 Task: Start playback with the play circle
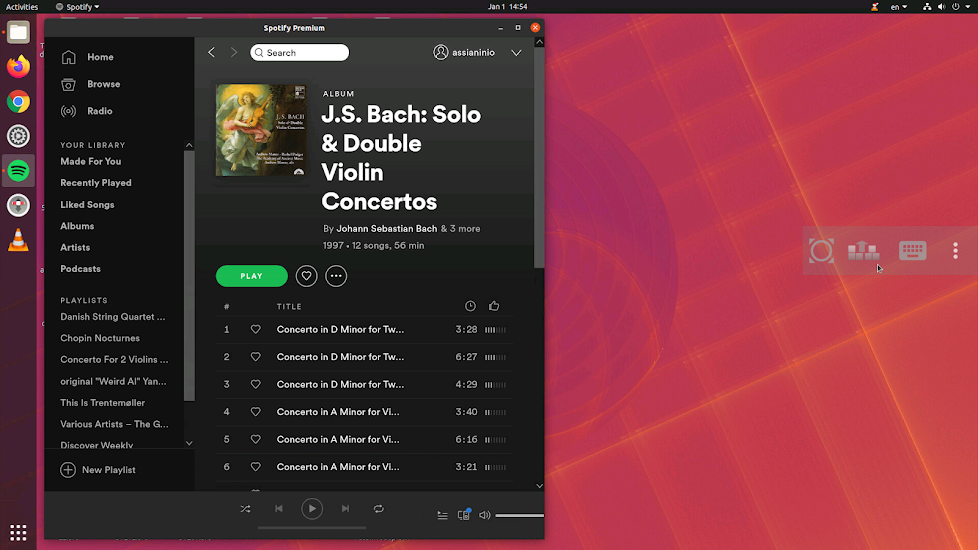click(x=312, y=509)
